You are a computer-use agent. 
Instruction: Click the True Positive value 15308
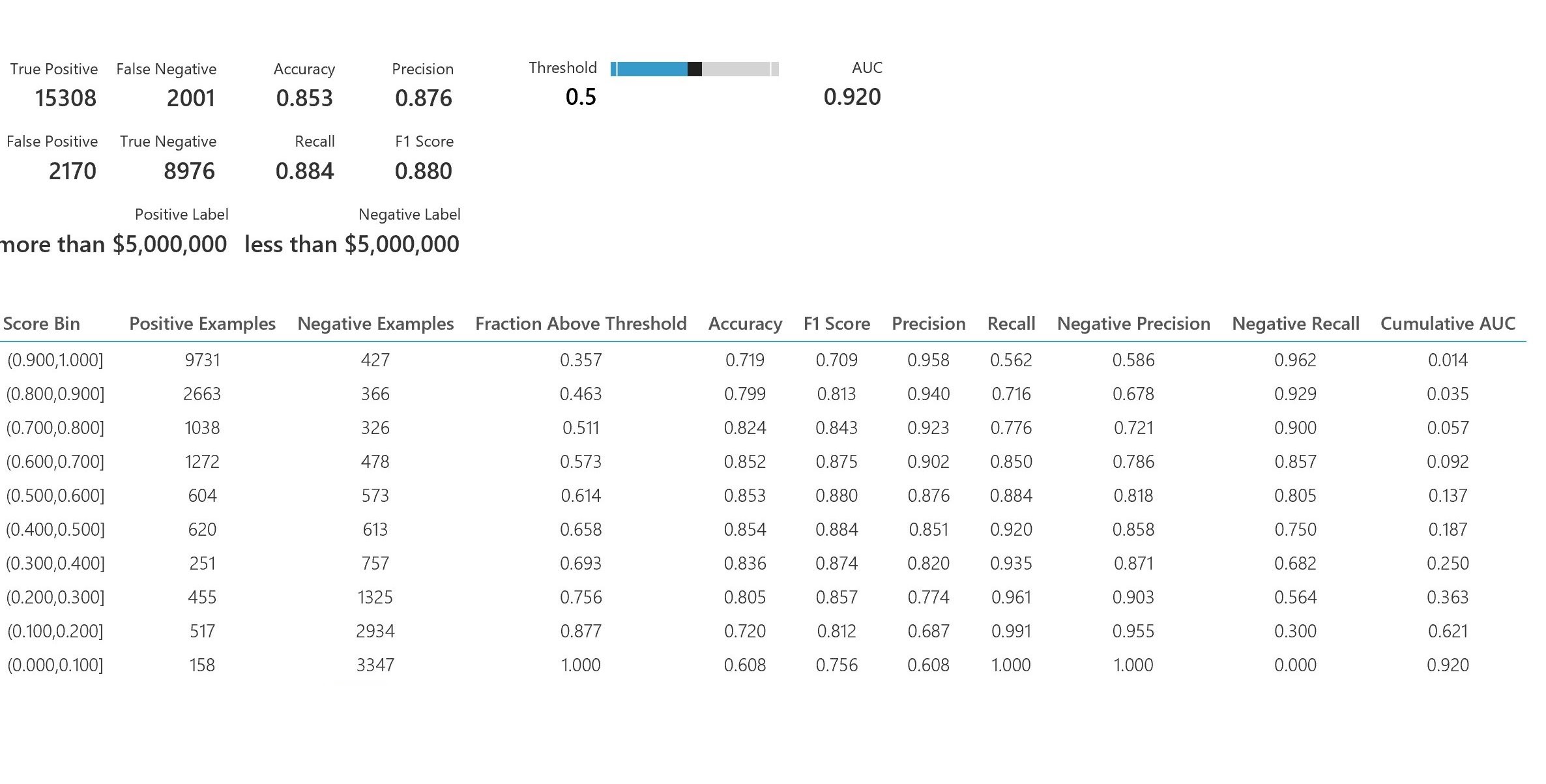65,98
